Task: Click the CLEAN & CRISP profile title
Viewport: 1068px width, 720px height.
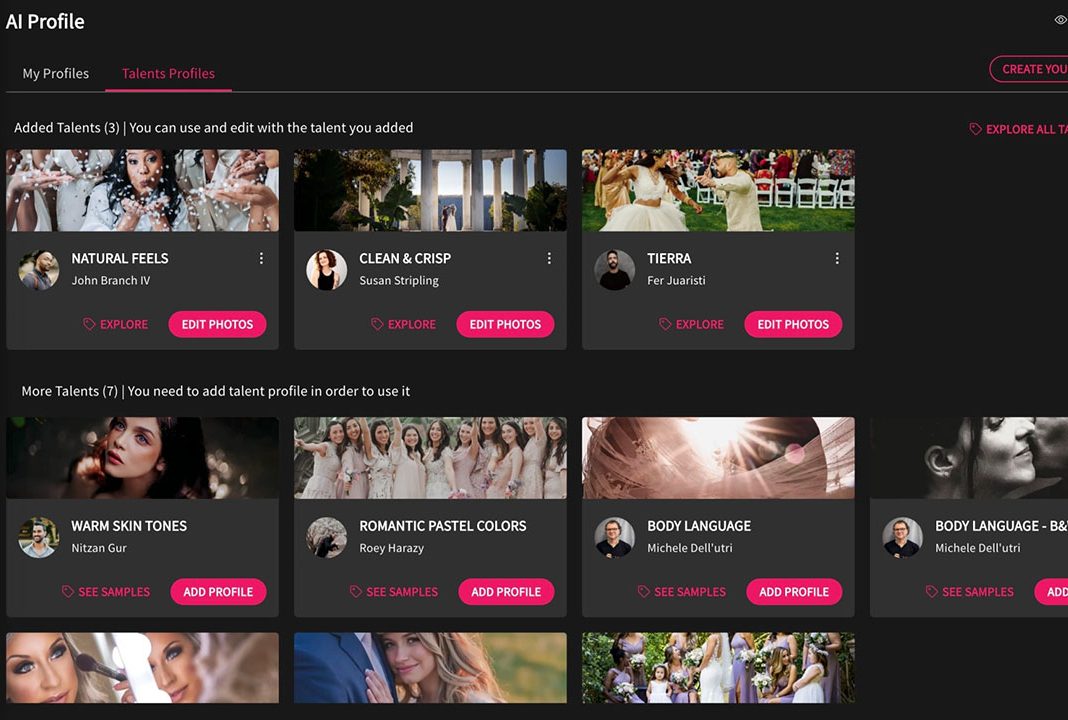Action: click(x=405, y=258)
